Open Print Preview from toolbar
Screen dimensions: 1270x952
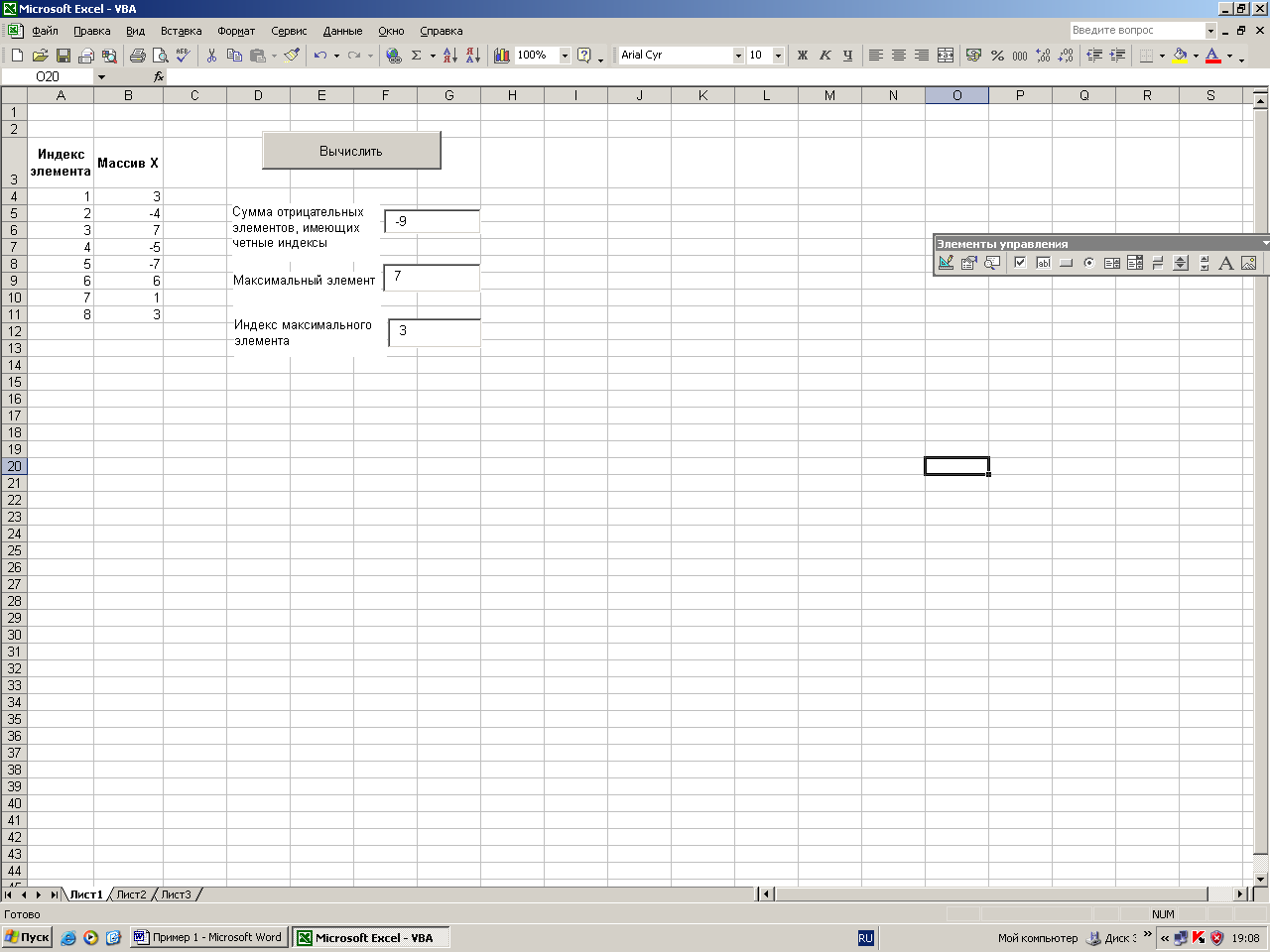pyautogui.click(x=160, y=56)
